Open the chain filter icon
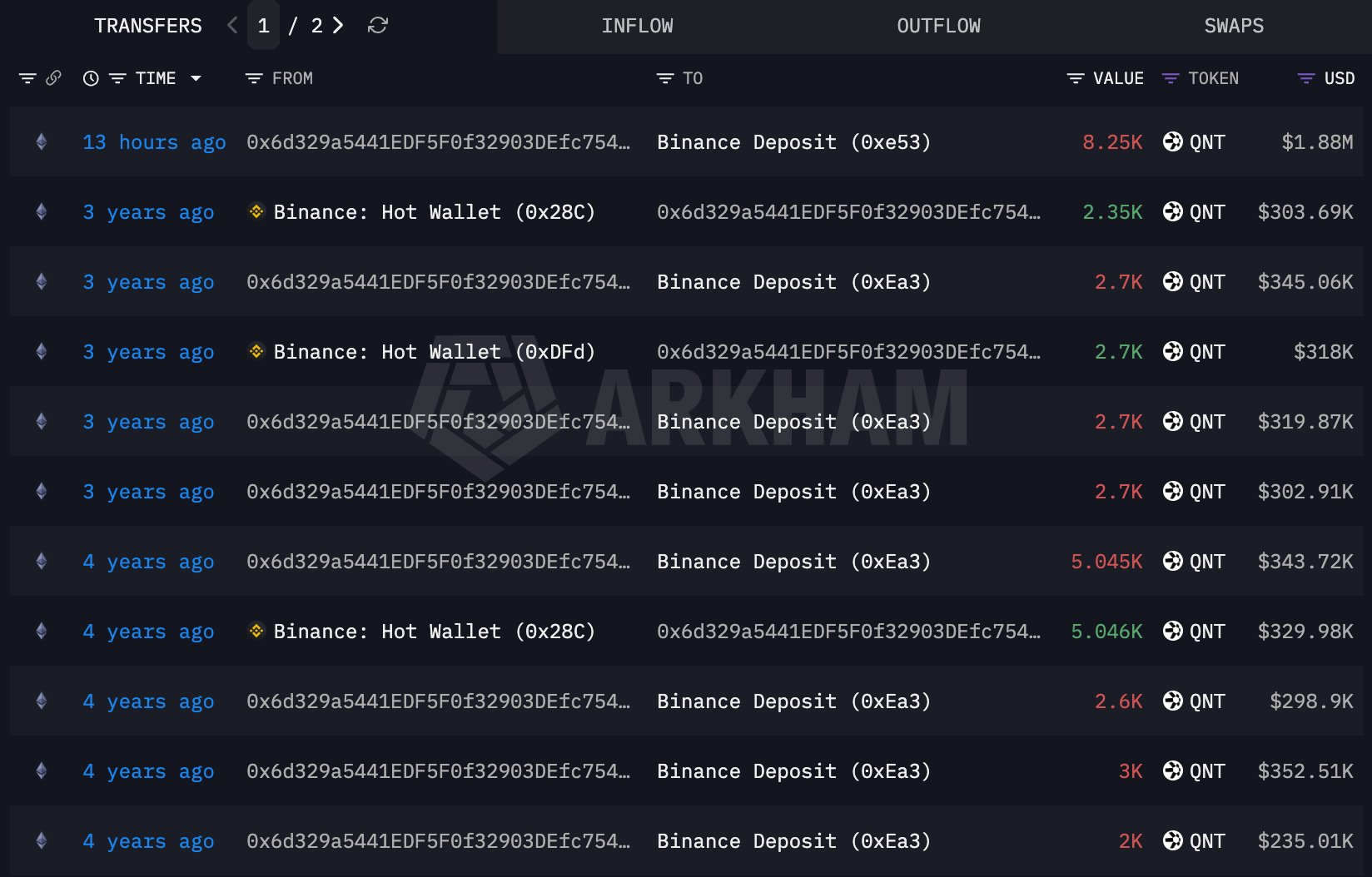This screenshot has height=877, width=1372. coord(27,78)
